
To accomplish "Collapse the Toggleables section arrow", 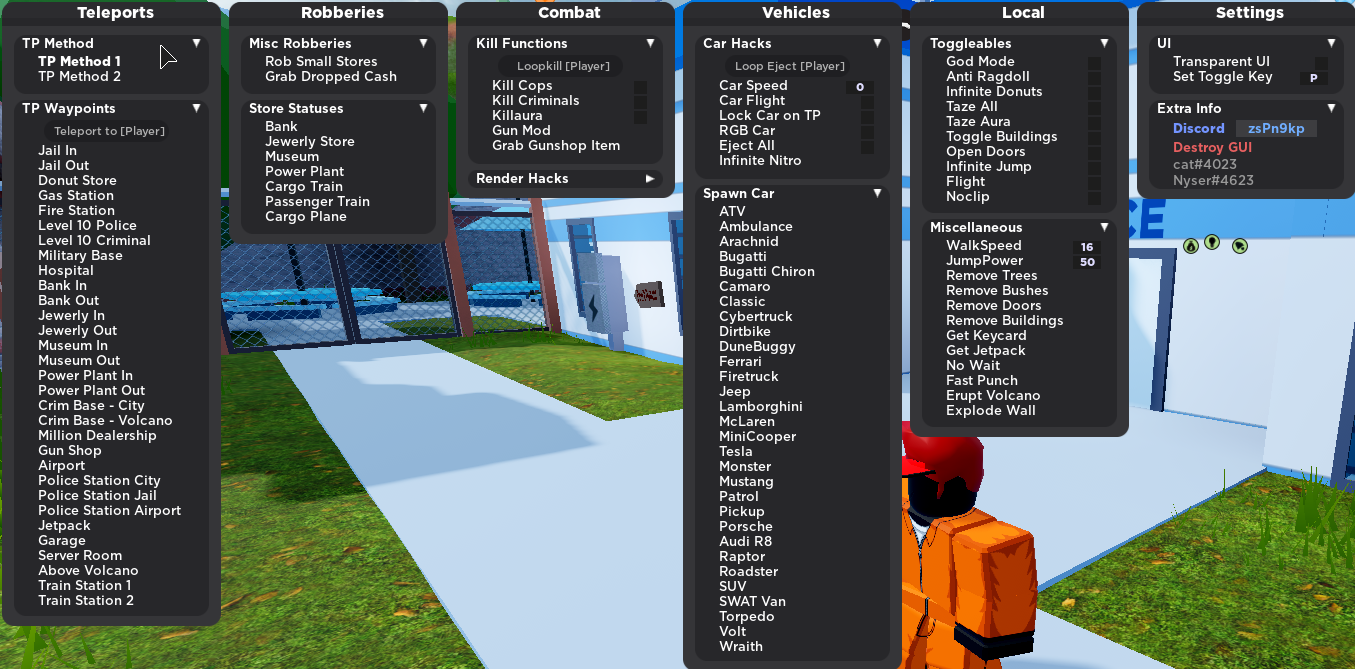I will (1104, 44).
